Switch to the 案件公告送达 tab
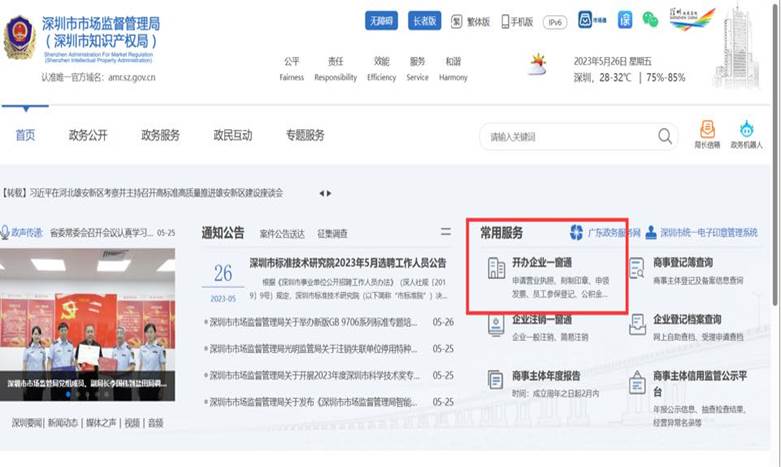 282,233
